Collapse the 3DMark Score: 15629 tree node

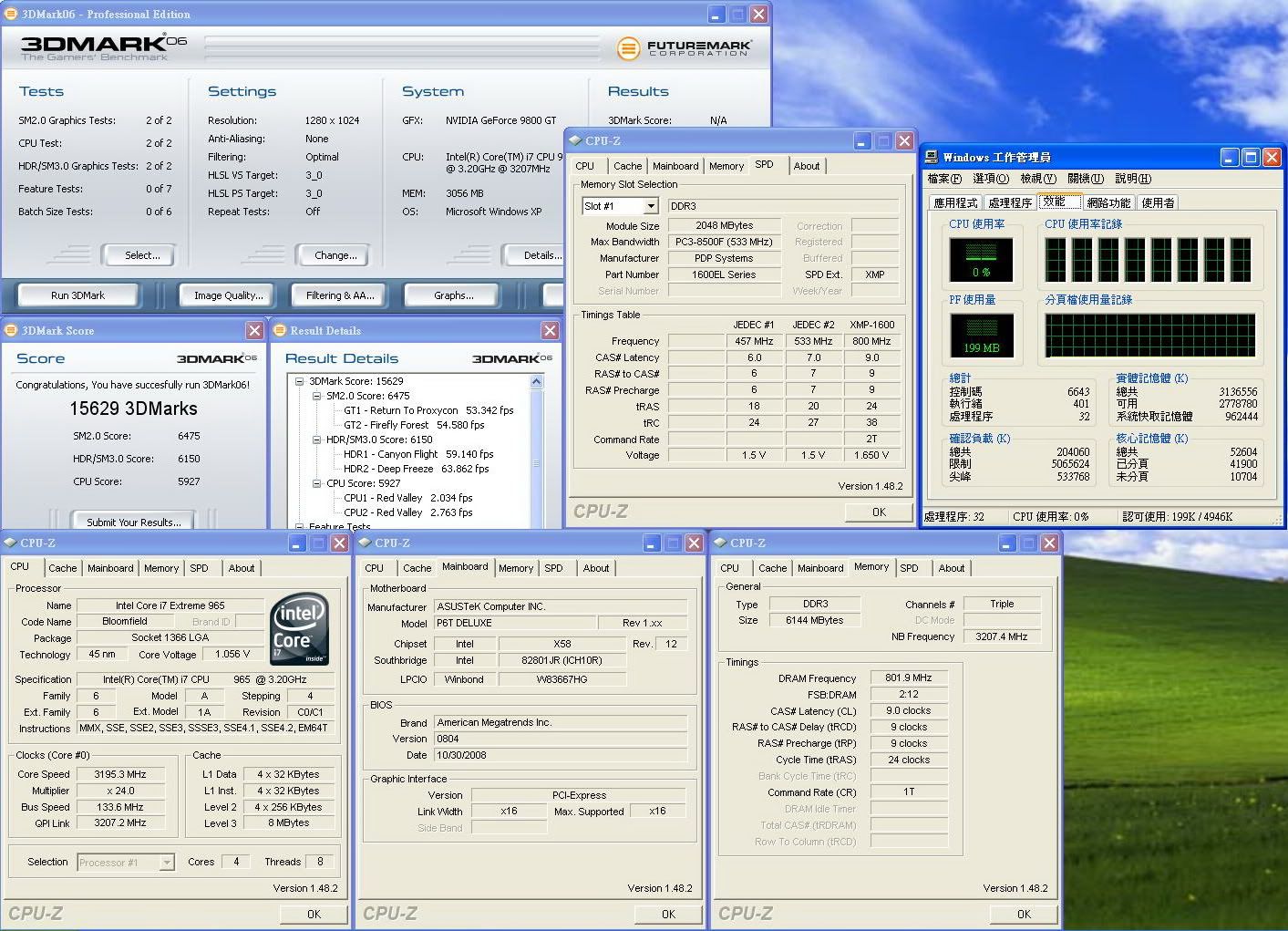click(299, 381)
